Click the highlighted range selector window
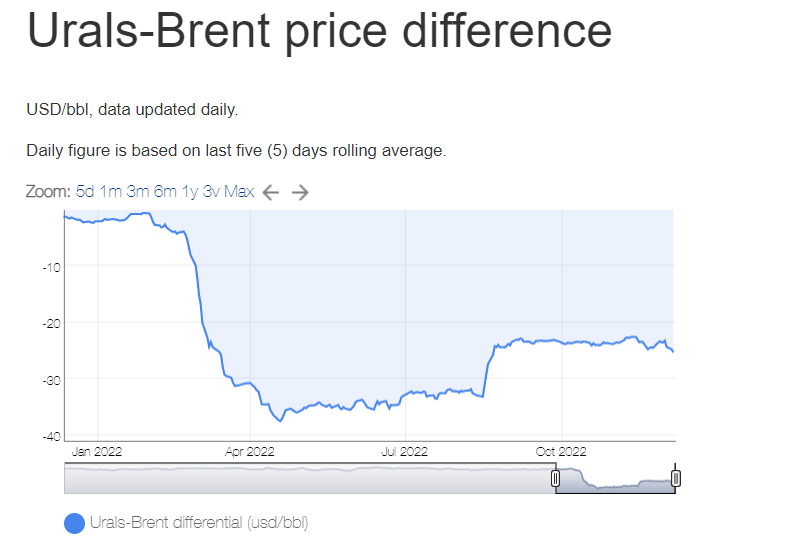This screenshot has width=797, height=549. tap(615, 480)
